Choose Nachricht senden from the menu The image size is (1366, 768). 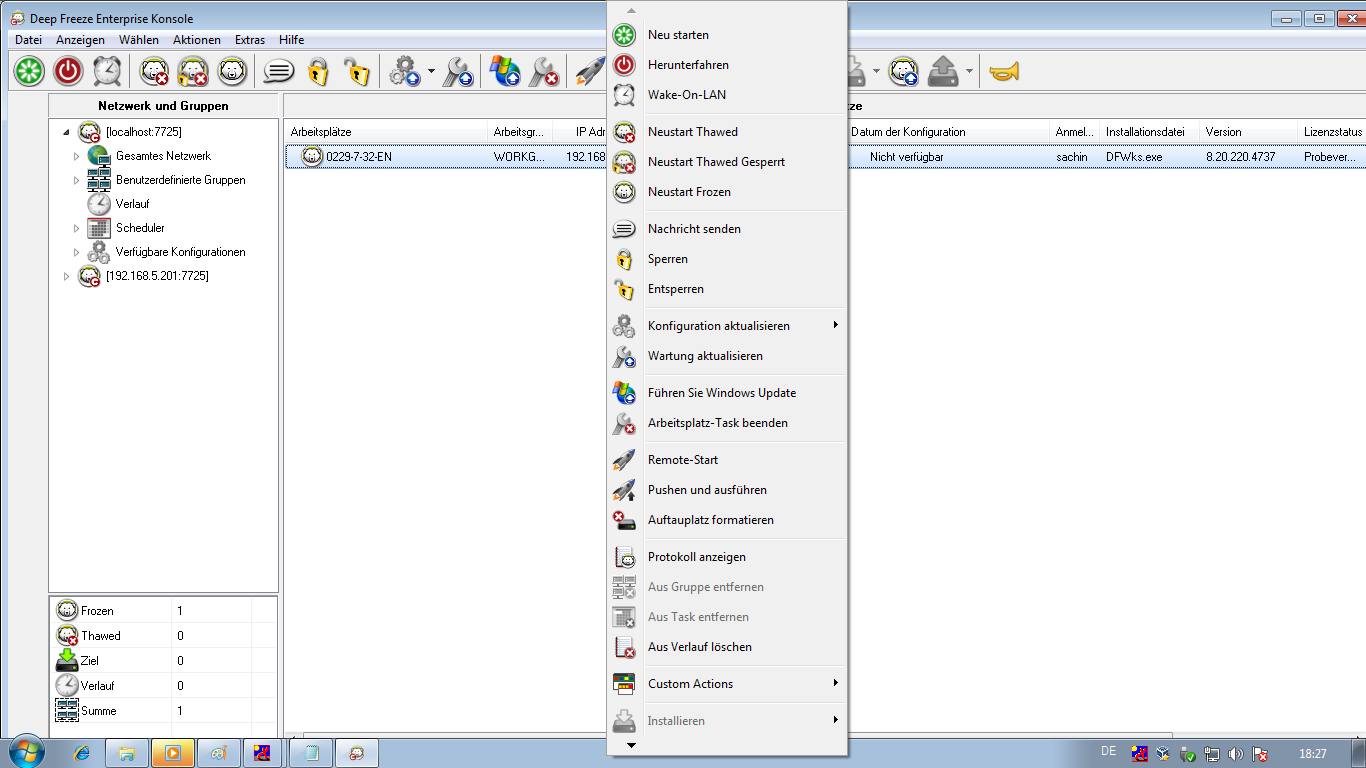click(727, 229)
